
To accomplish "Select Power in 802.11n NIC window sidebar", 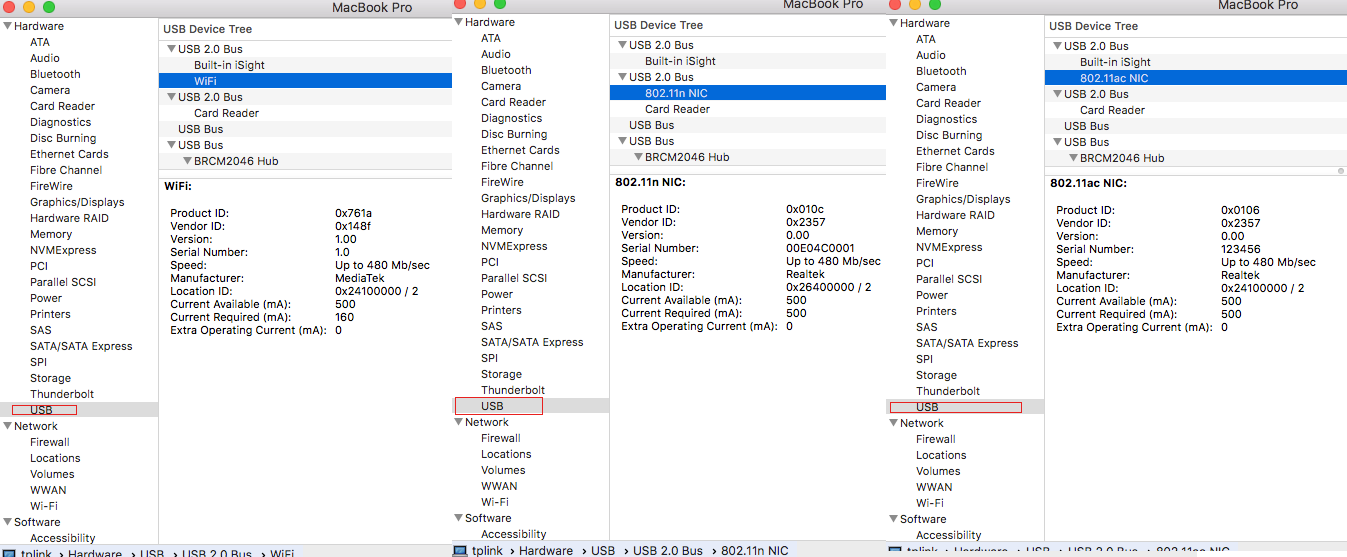I will [x=497, y=294].
